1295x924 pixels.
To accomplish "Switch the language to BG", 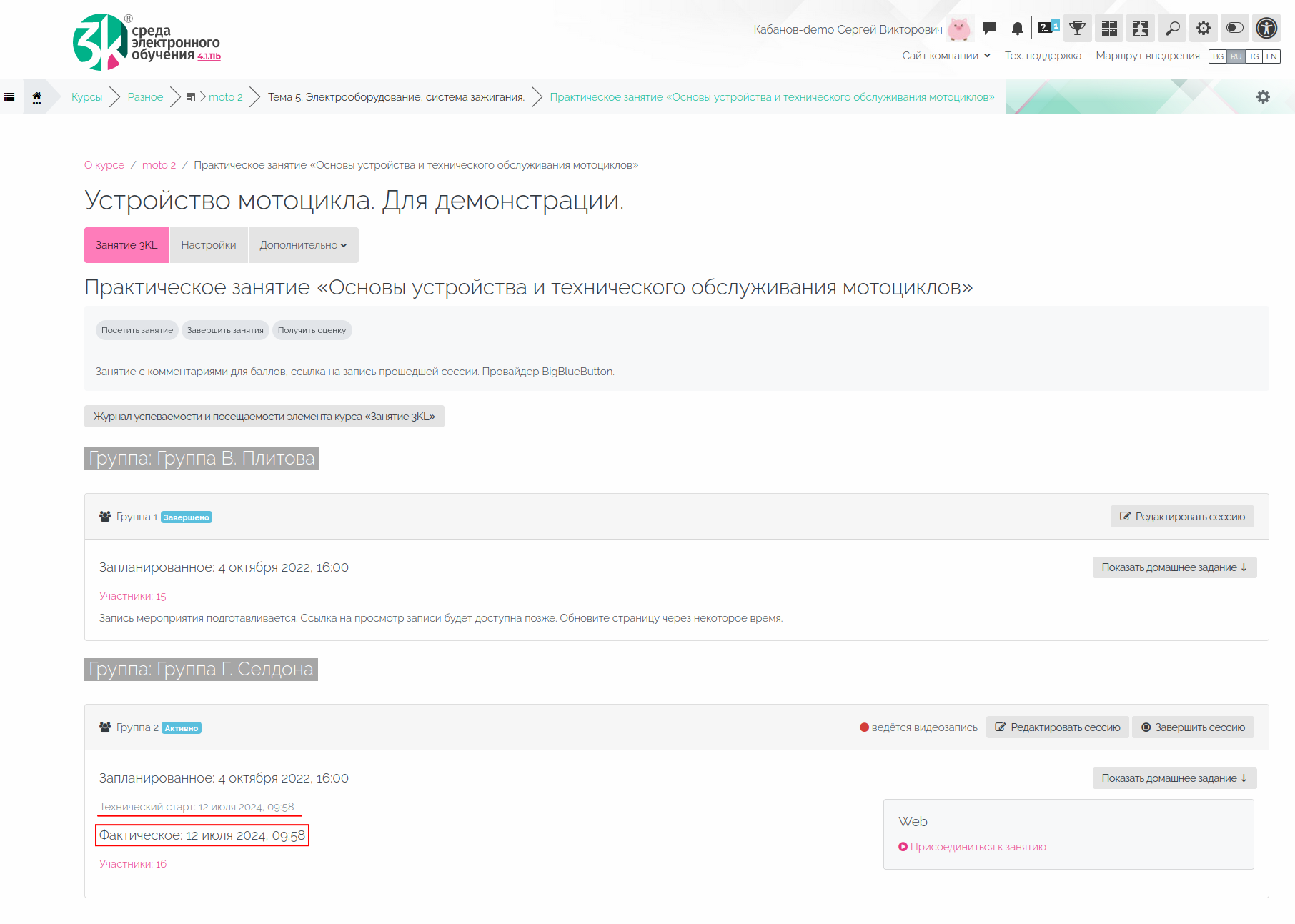I will tap(1218, 56).
